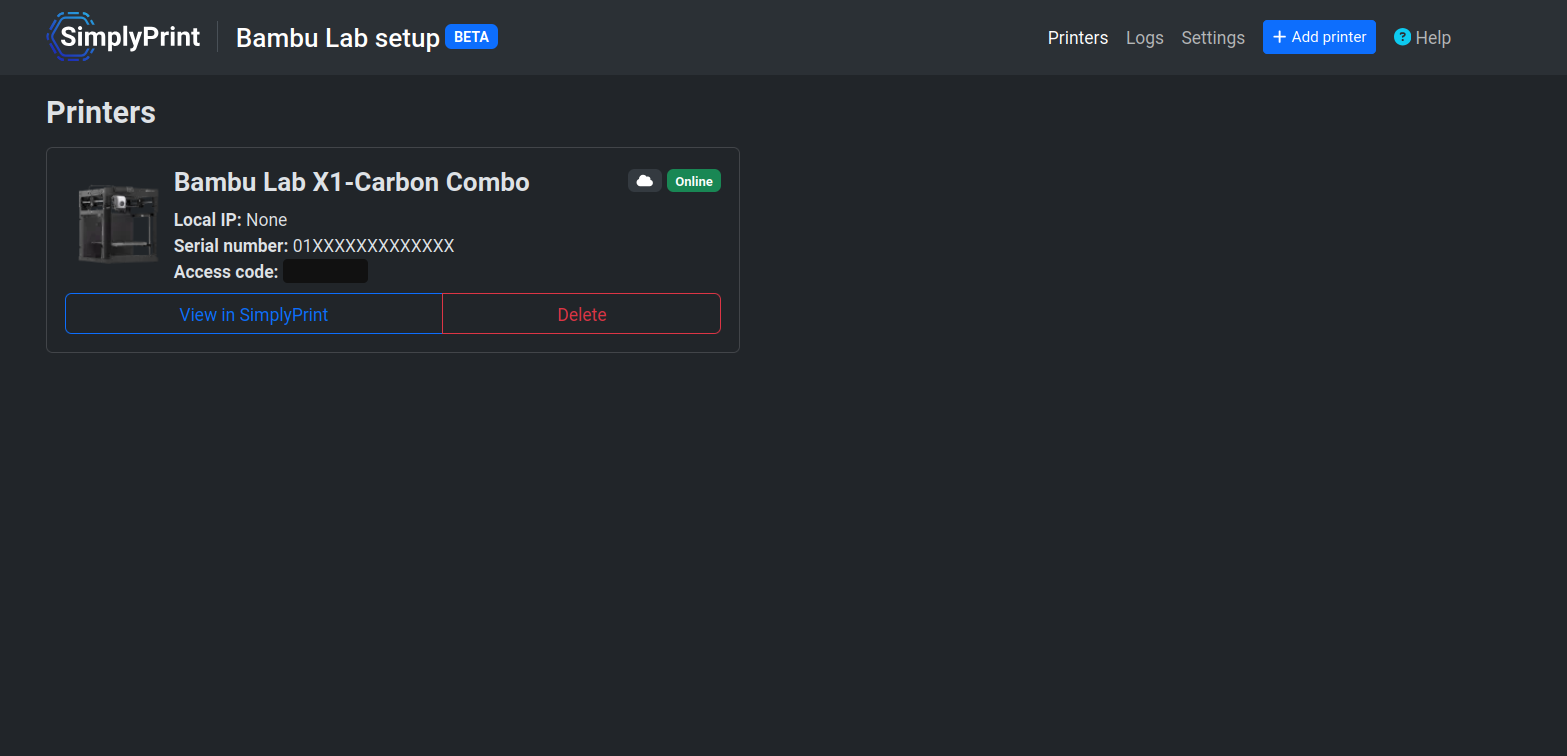Click View in SimplyPrint button
1567x756 pixels.
(254, 314)
